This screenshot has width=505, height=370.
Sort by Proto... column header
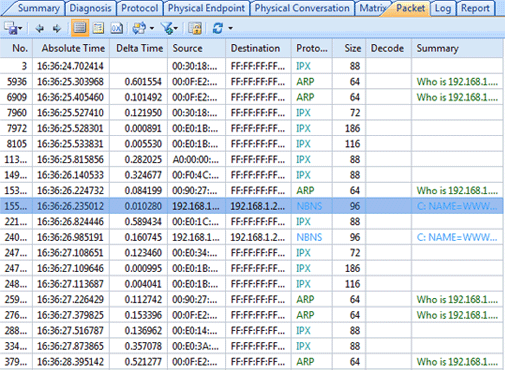pos(312,48)
